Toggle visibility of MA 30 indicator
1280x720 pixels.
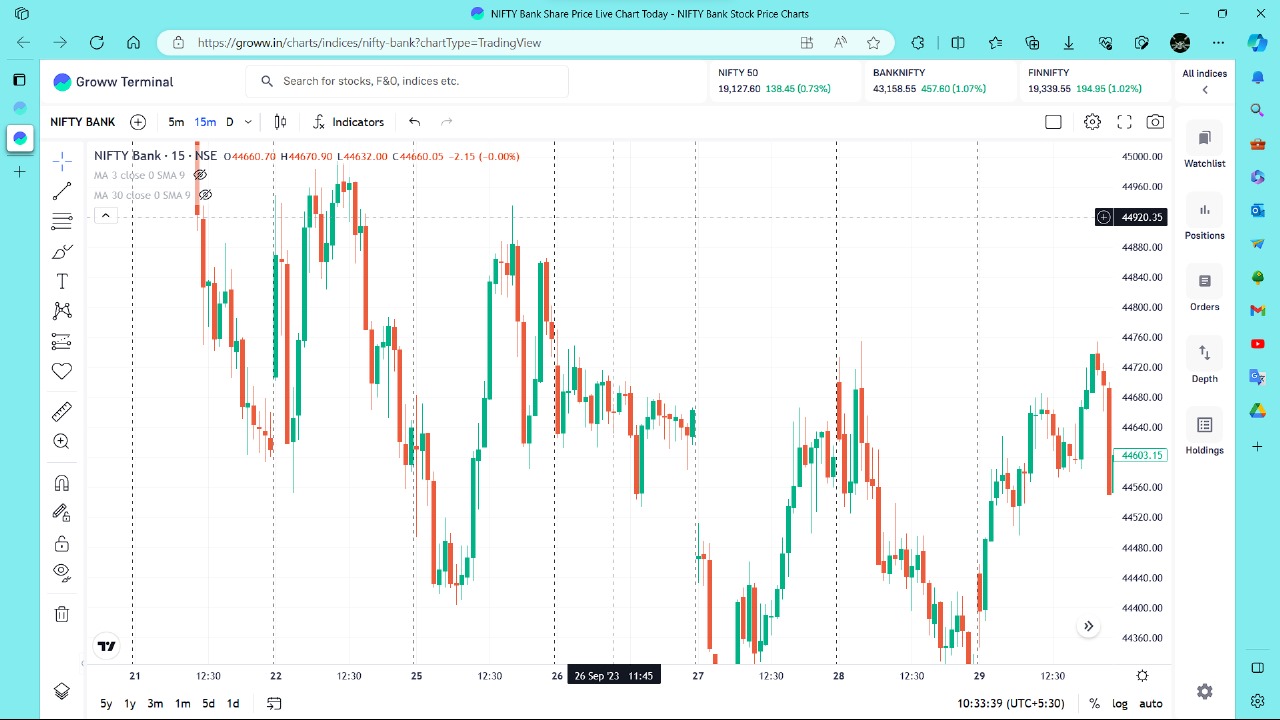205,195
